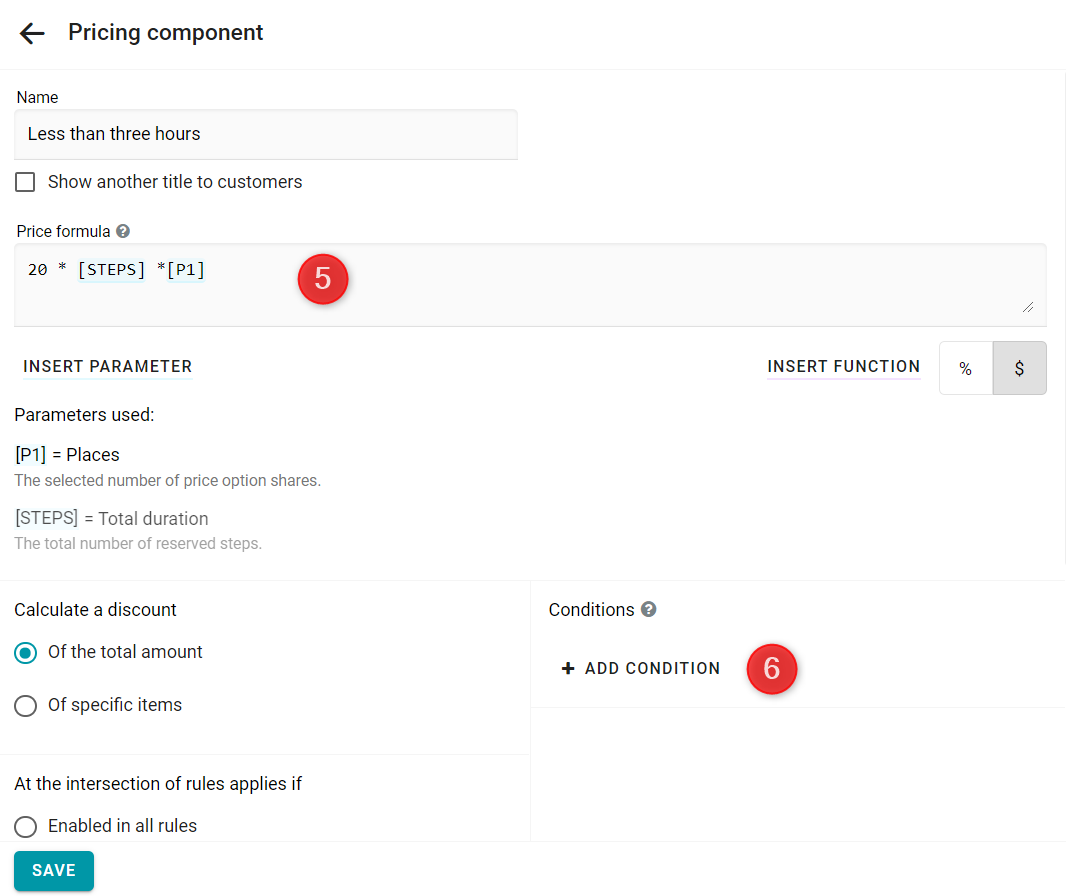
Task: Go back using the arrow icon
Action: pyautogui.click(x=32, y=33)
